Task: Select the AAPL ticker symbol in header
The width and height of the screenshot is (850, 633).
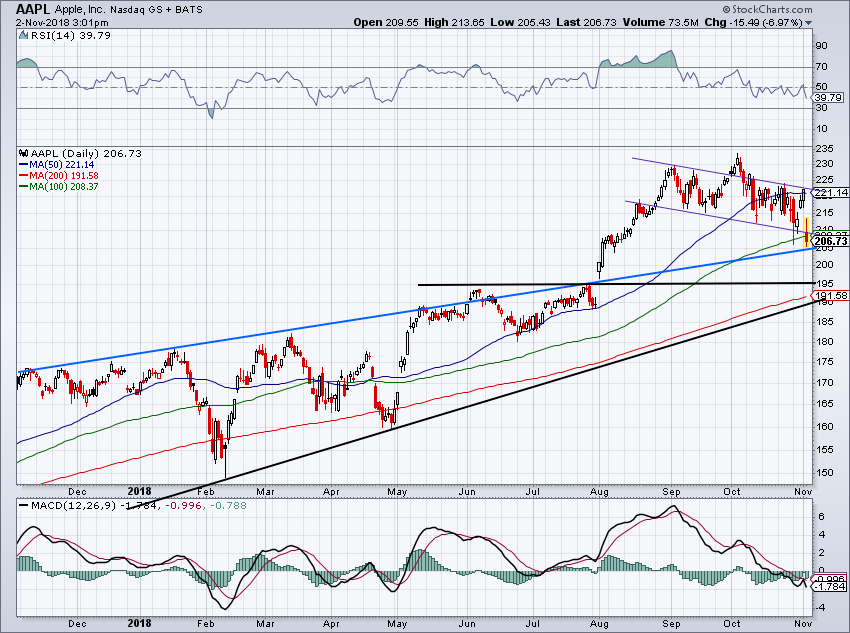Action: [34, 9]
